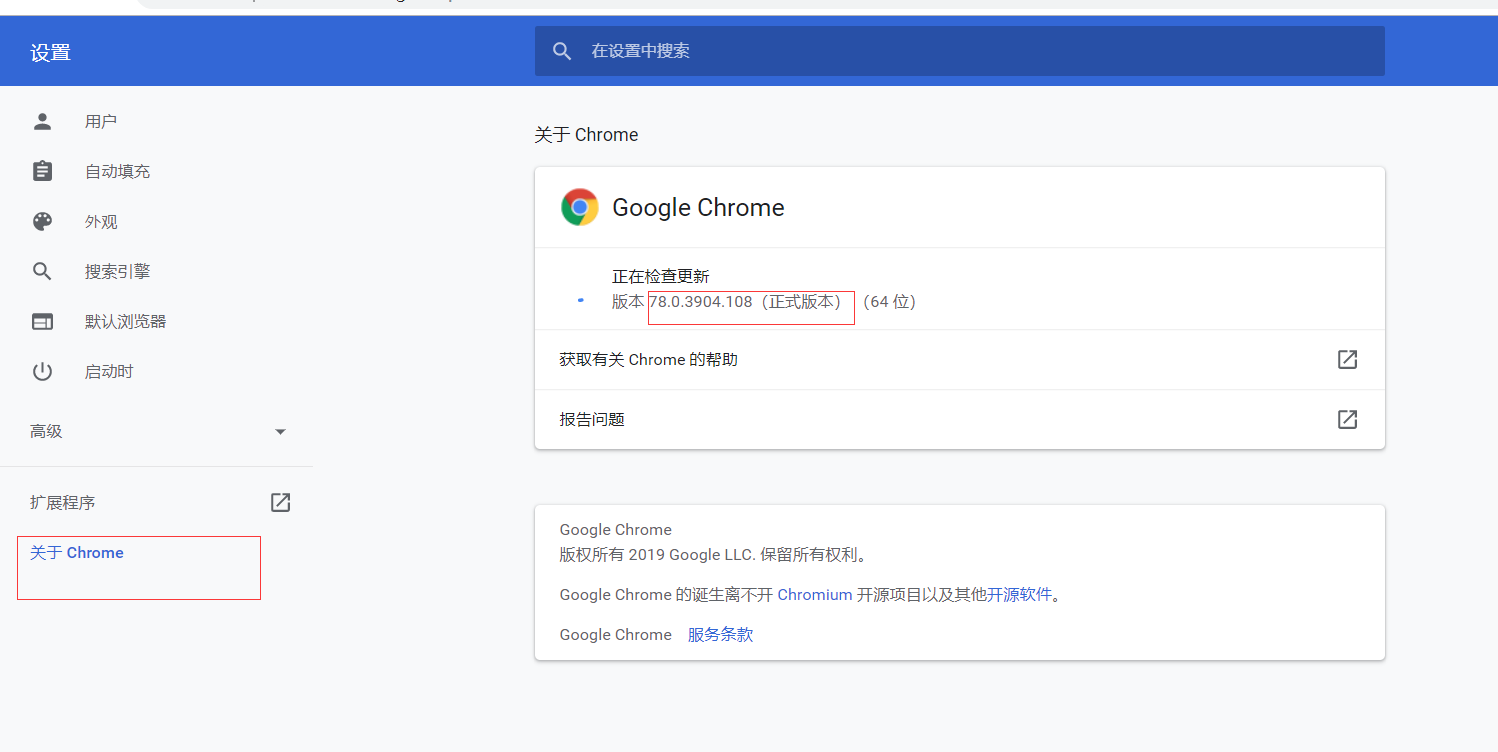This screenshot has width=1498, height=752.
Task: Click the Google Chrome logo
Action: coord(580,207)
